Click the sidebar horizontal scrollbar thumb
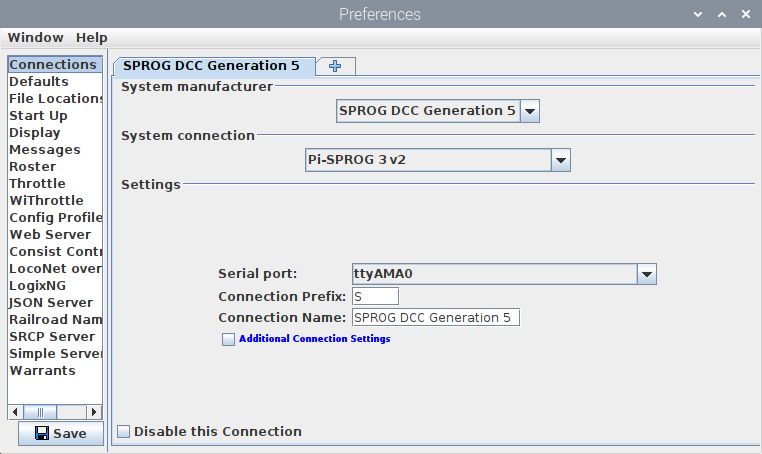This screenshot has width=762, height=454. [40, 412]
